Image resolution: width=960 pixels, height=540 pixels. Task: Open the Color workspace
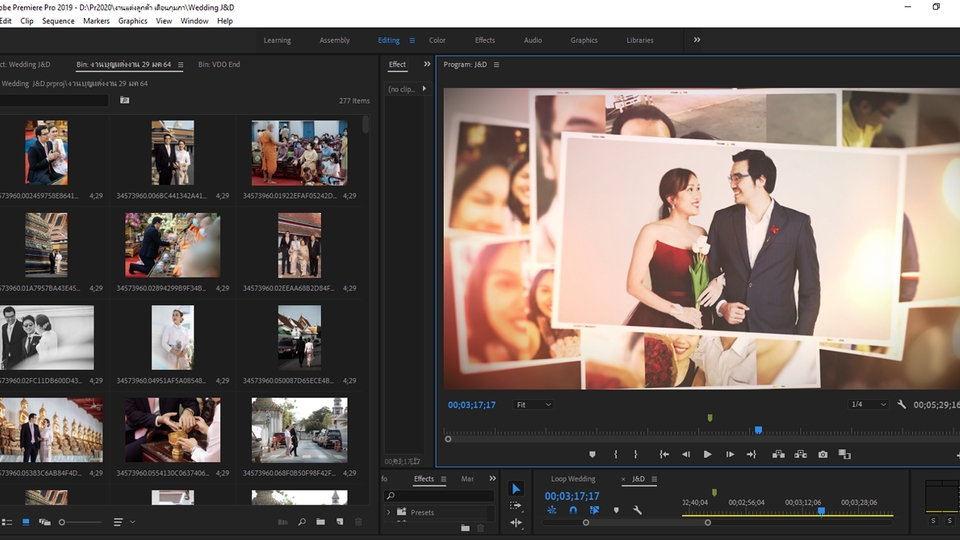437,41
